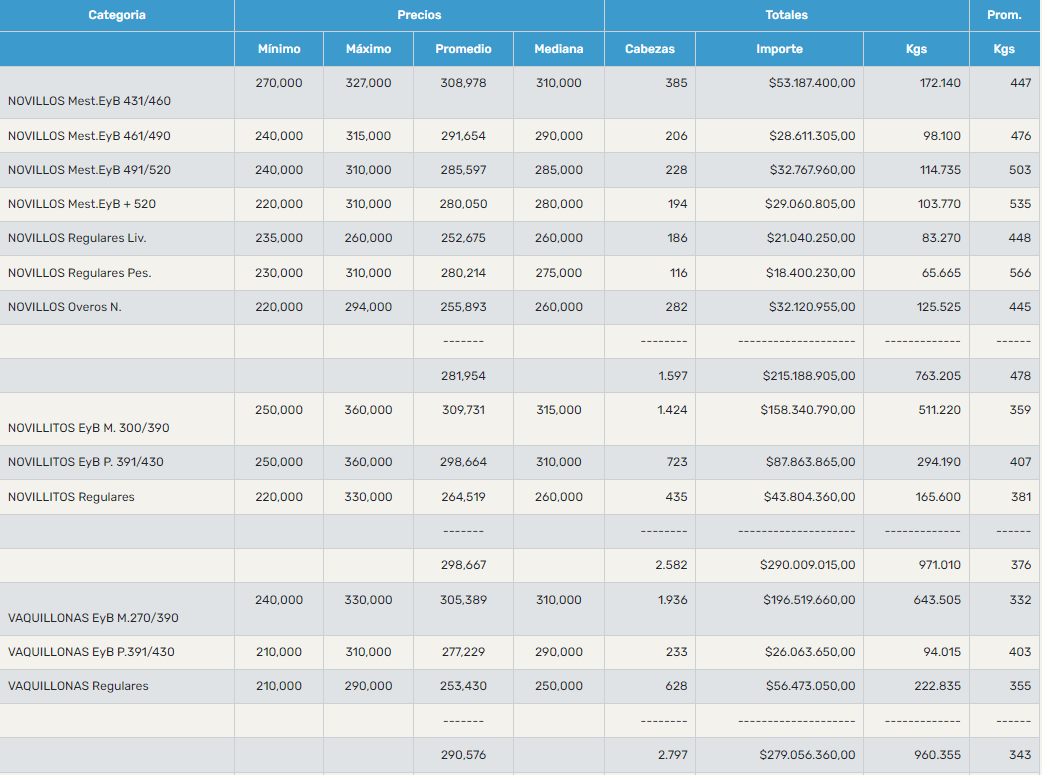Click the Importe column header

coord(779,49)
